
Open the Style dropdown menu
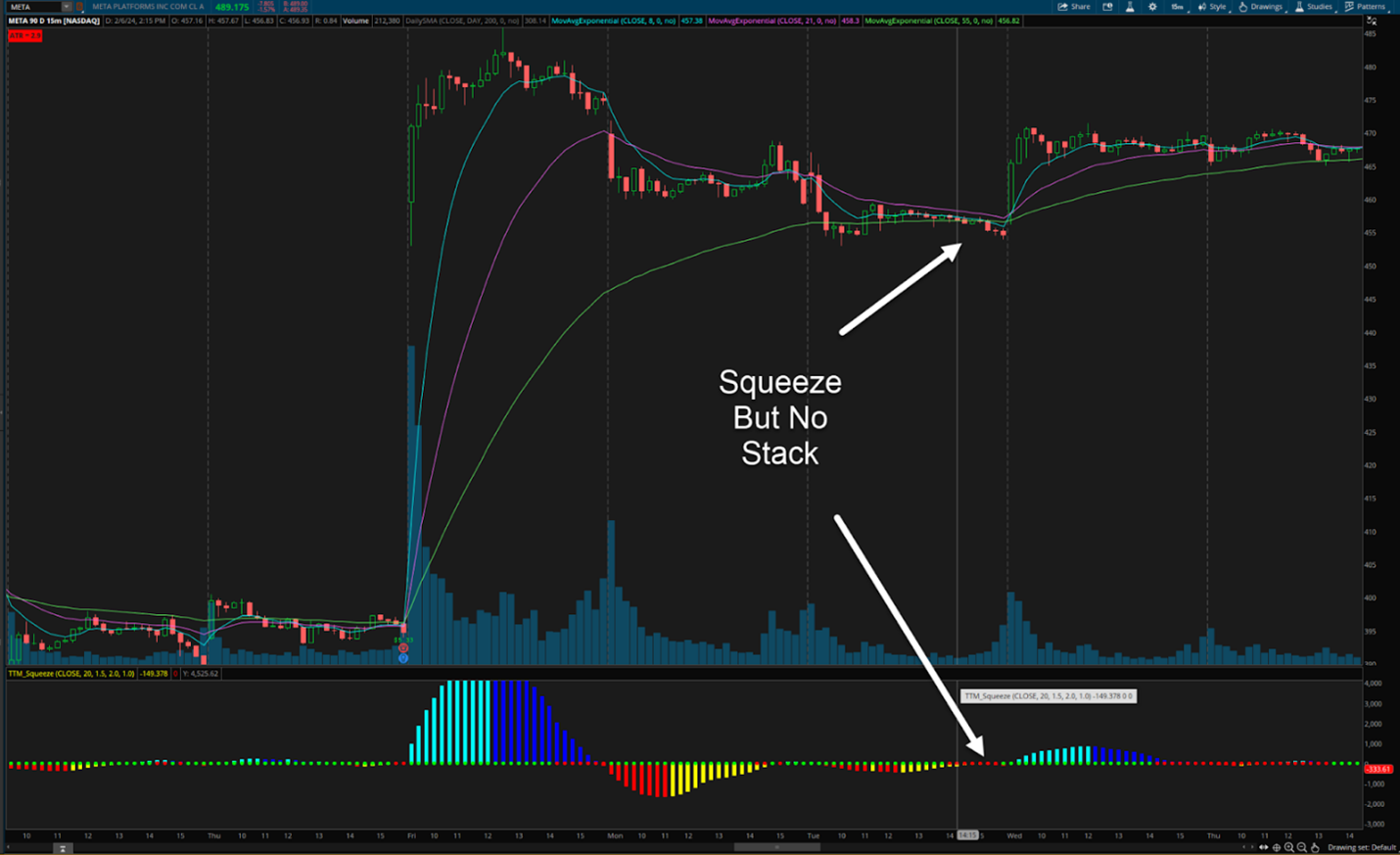click(1212, 7)
